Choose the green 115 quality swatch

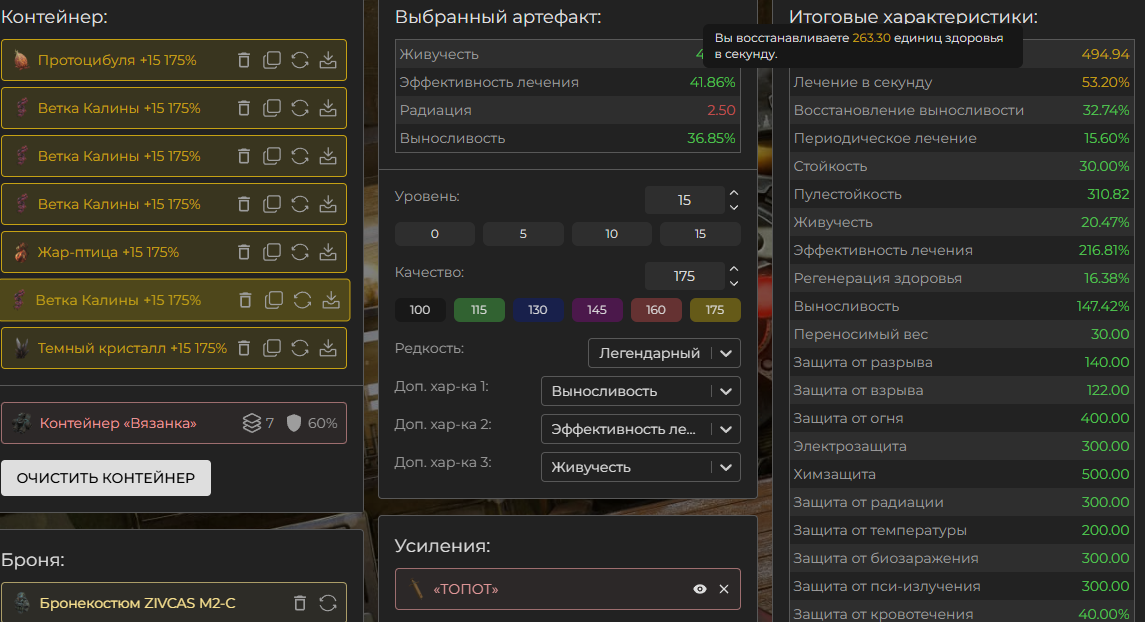(479, 310)
